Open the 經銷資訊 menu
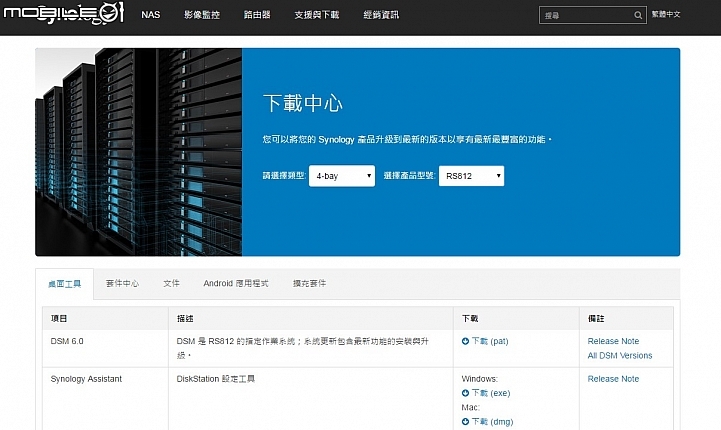This screenshot has width=721, height=430. coord(381,15)
